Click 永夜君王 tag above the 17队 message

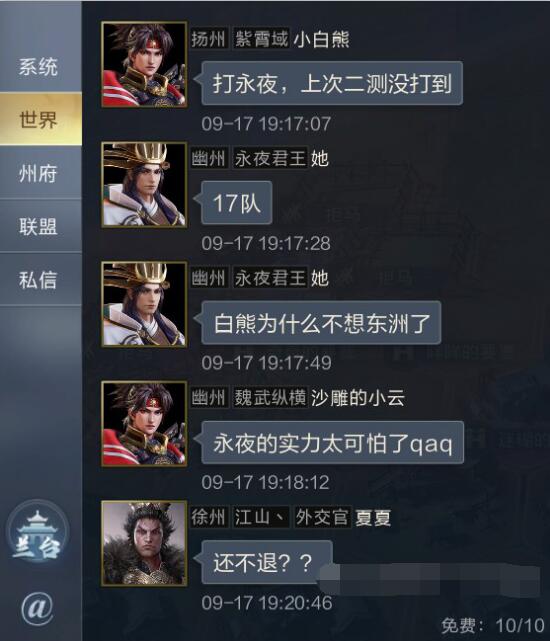[x=270, y=159]
